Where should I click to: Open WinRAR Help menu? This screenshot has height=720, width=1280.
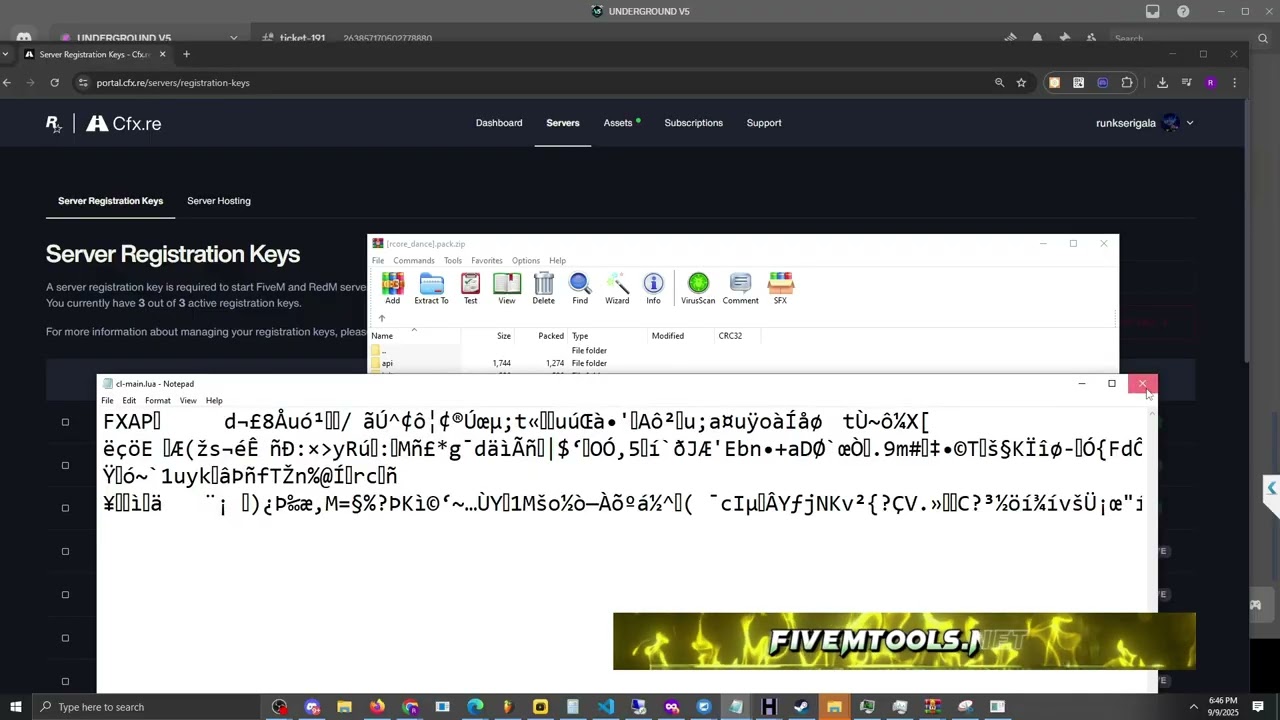(x=557, y=261)
